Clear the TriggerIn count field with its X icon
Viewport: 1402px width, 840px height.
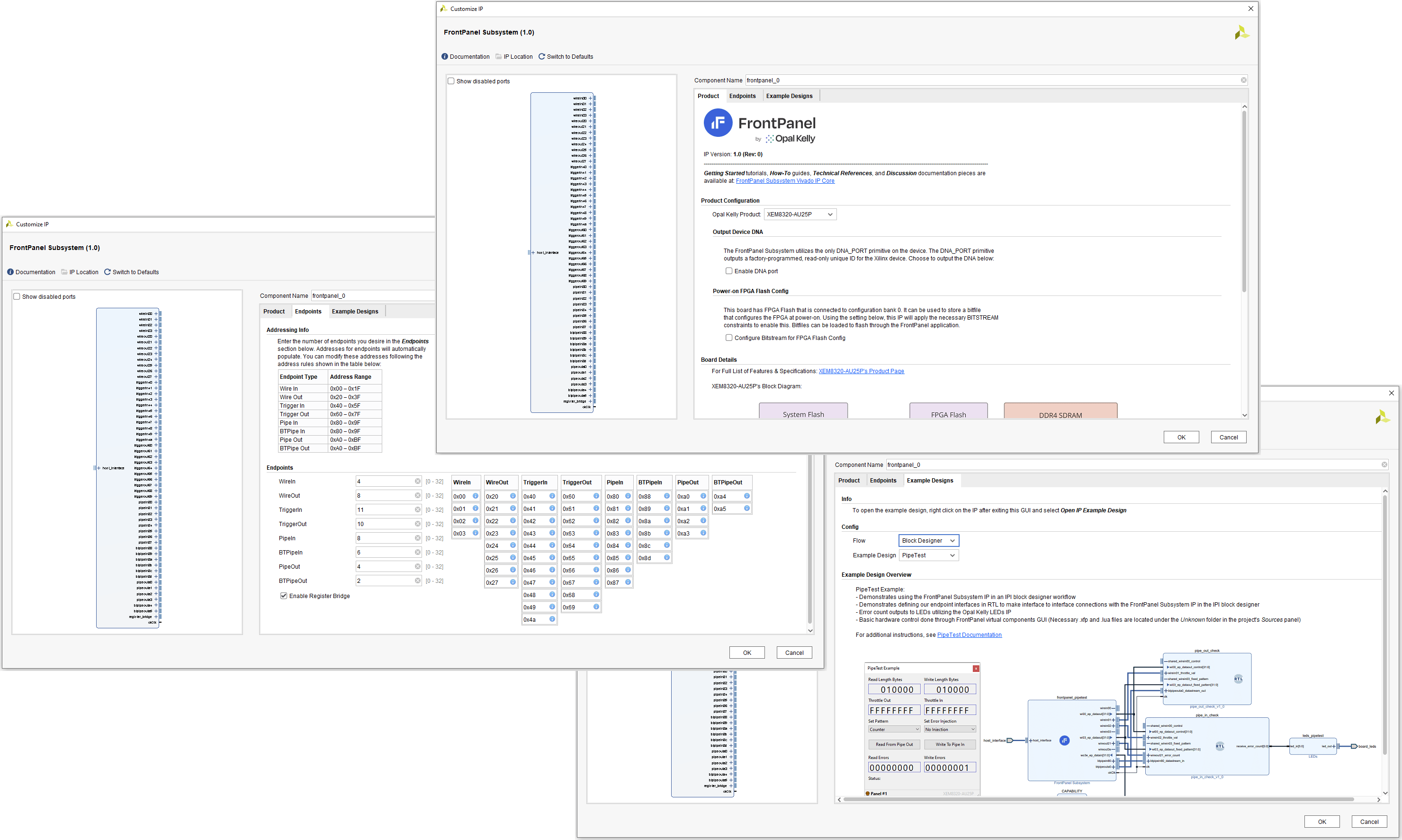(417, 509)
